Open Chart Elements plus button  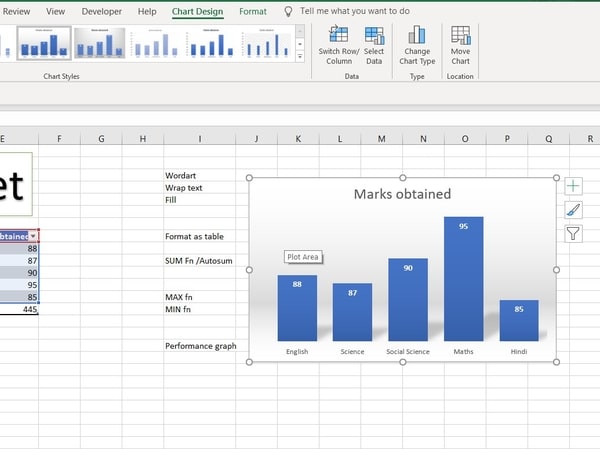[573, 186]
